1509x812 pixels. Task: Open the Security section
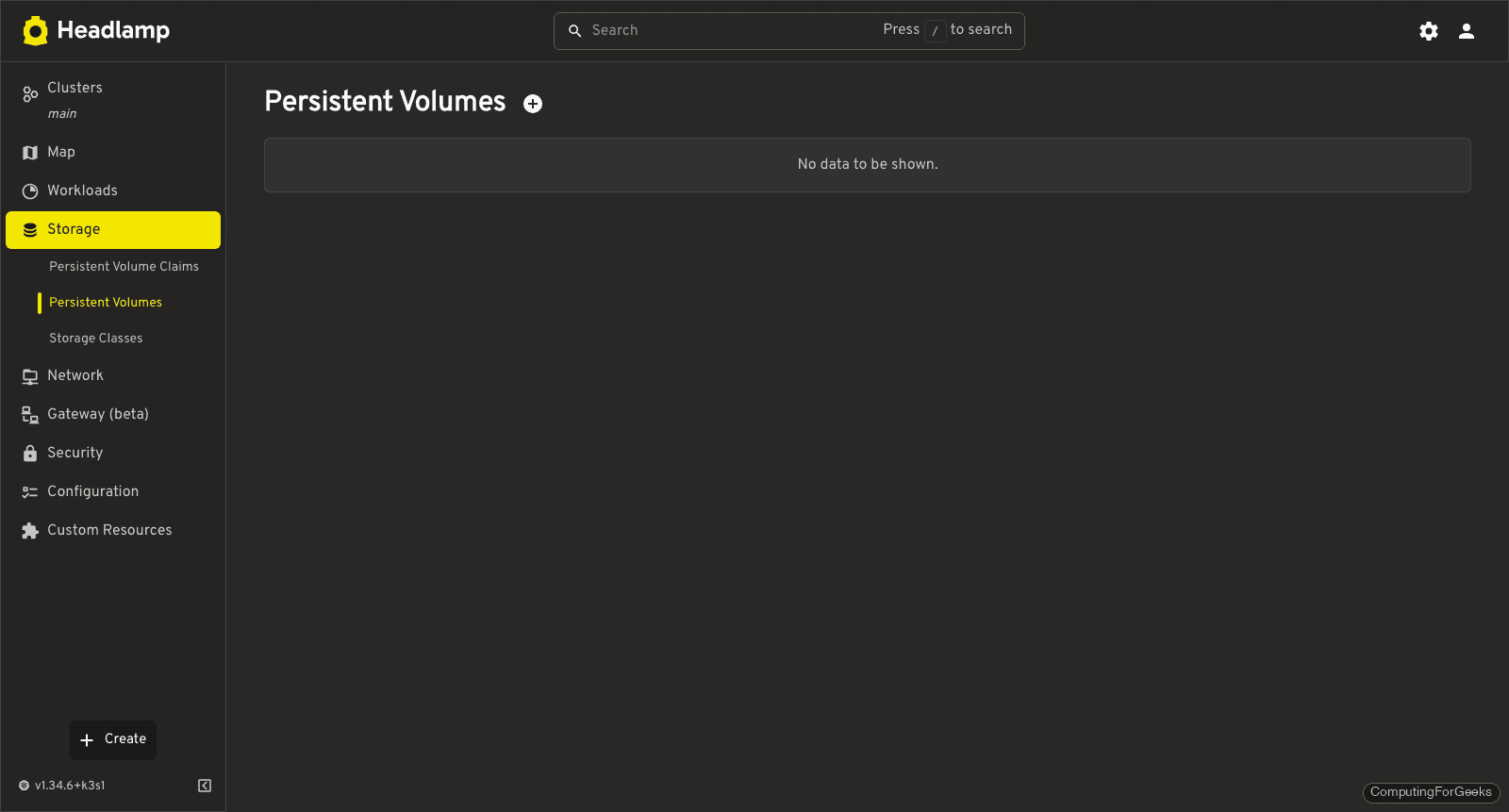pyautogui.click(x=113, y=454)
